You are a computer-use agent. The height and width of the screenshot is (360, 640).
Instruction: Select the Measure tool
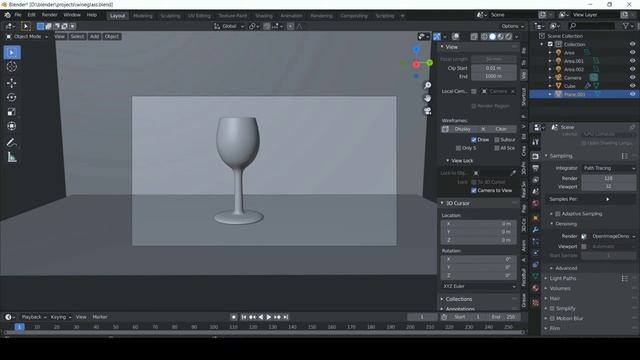(x=12, y=157)
